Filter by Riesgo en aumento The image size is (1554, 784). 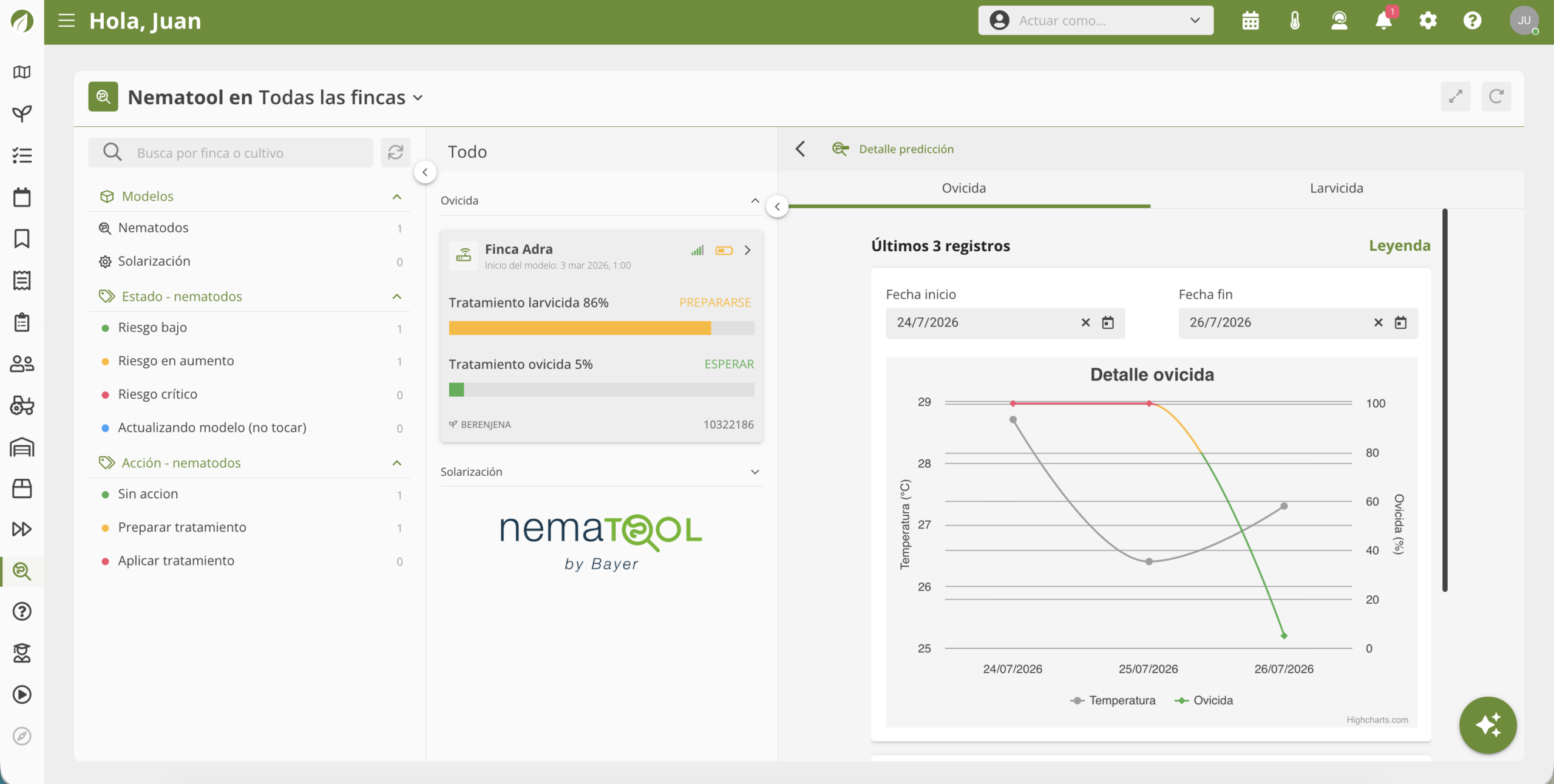click(249, 361)
